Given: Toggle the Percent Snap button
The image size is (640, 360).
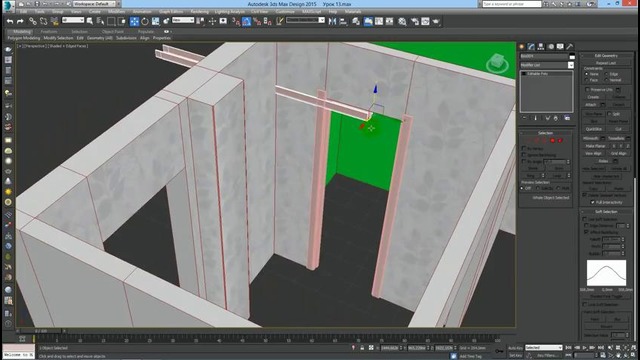Looking at the screenshot, I should click(257, 21).
